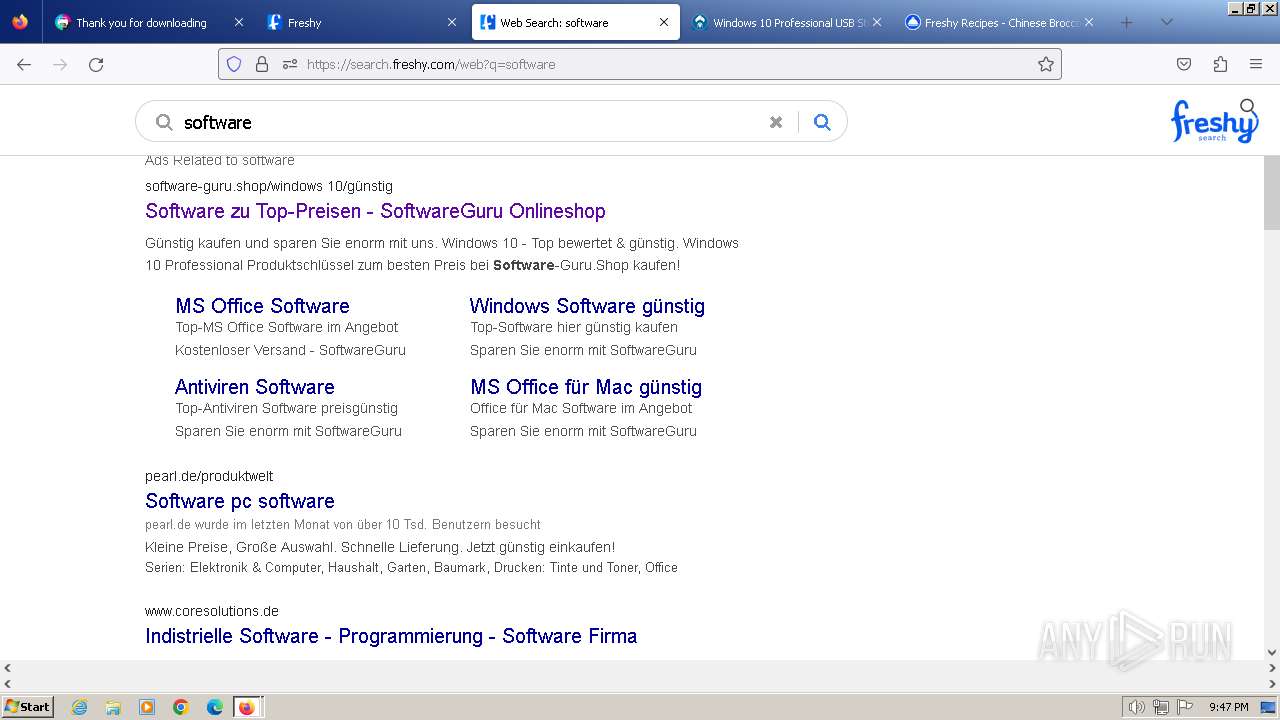Open 'Windows Software günstig' sitelink
Screen dimensions: 1280x720
click(x=587, y=306)
